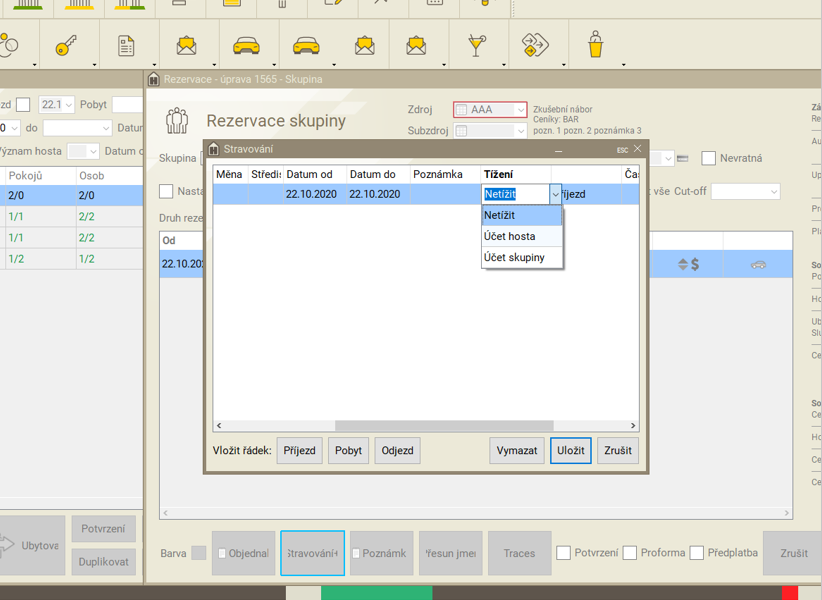822x600 pixels.
Task: Check the Předplatba checkbox
Action: pos(697,553)
